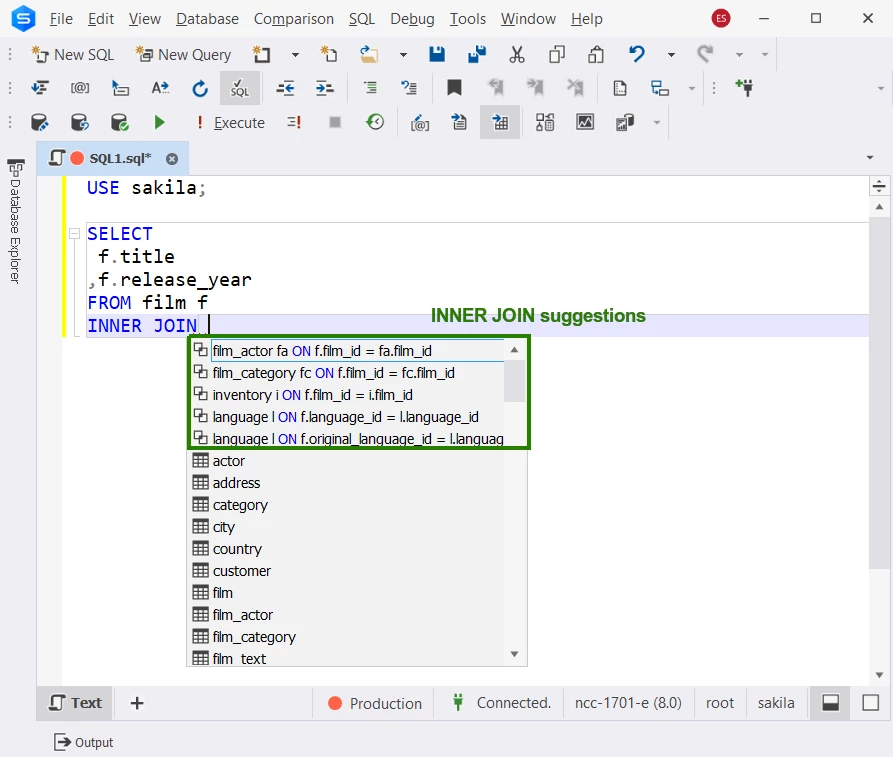Click the Production environment indicator
Screen dimensions: 893x757
click(x=375, y=703)
